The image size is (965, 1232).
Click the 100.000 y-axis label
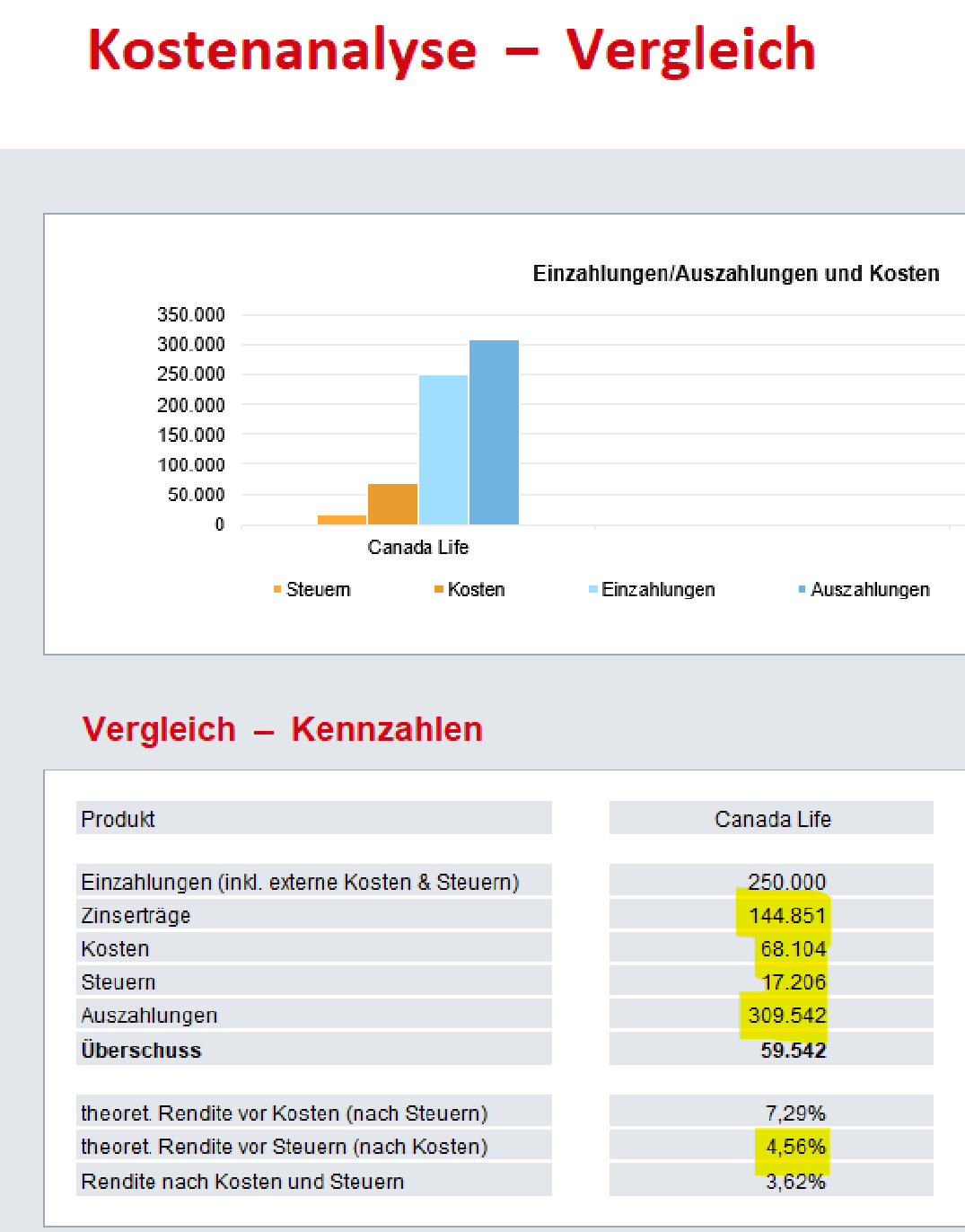(191, 464)
